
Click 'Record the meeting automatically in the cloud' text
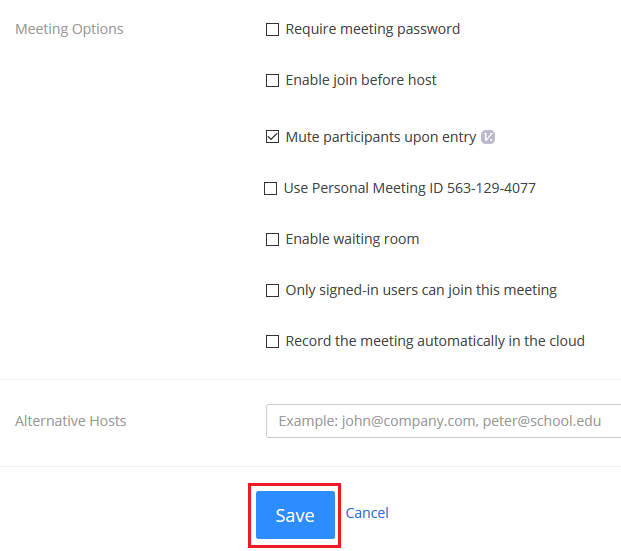pos(434,341)
